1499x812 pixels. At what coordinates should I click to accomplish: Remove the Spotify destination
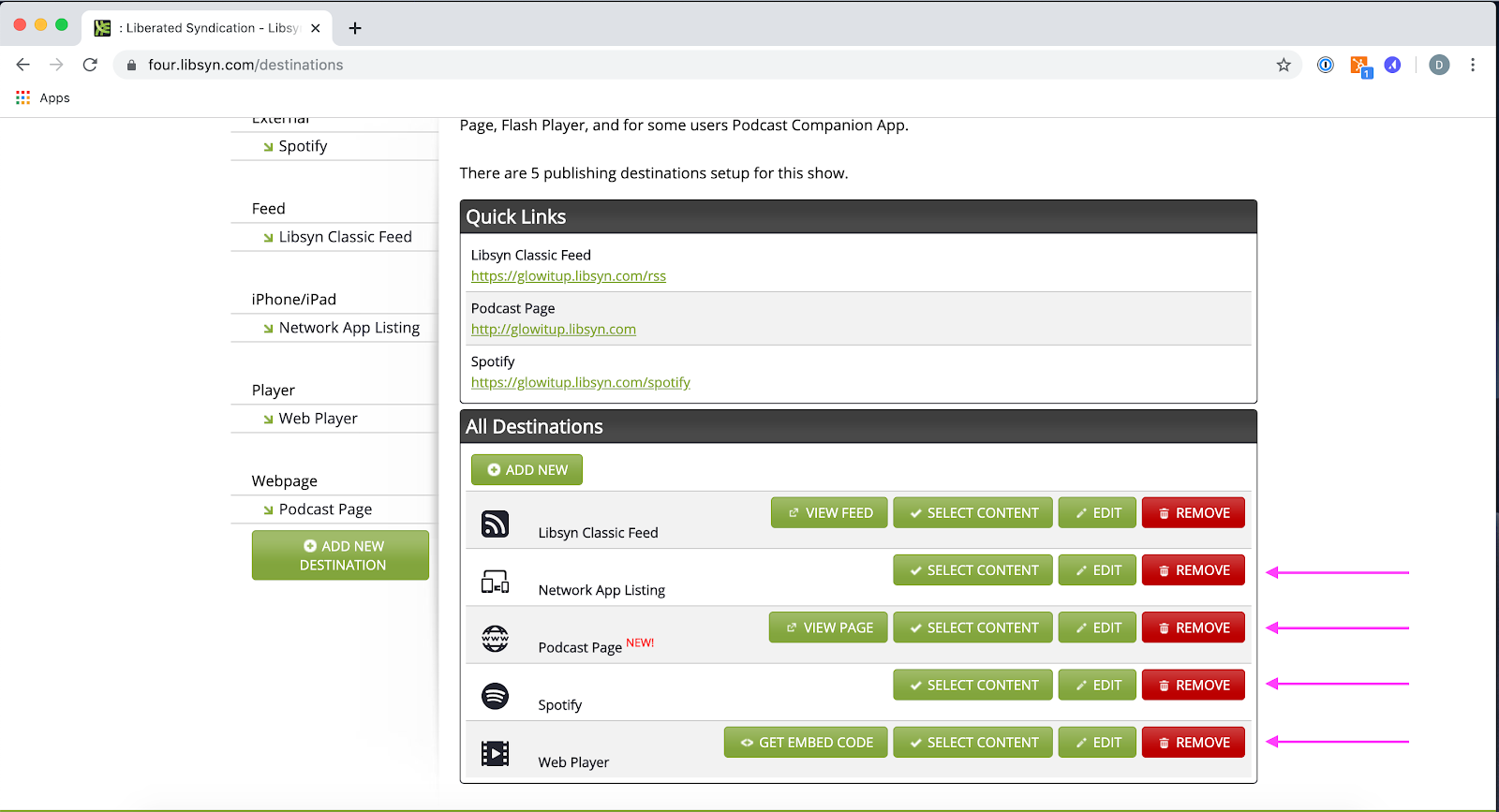(1194, 686)
